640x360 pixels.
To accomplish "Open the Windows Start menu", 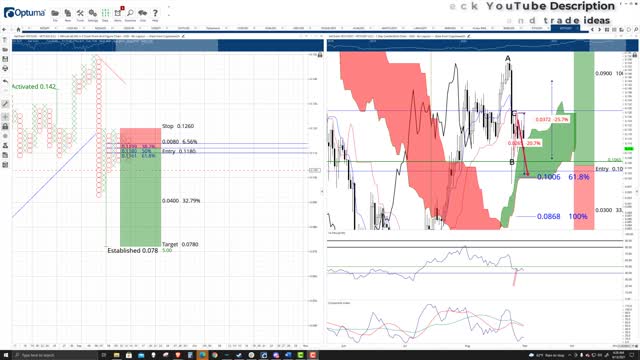I will click(x=6, y=355).
